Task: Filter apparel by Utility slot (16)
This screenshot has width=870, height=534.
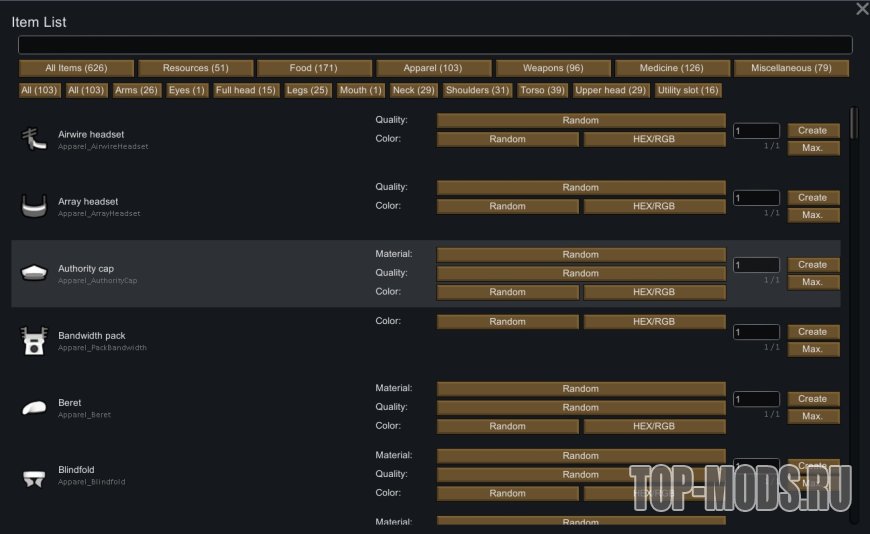Action: pos(688,90)
